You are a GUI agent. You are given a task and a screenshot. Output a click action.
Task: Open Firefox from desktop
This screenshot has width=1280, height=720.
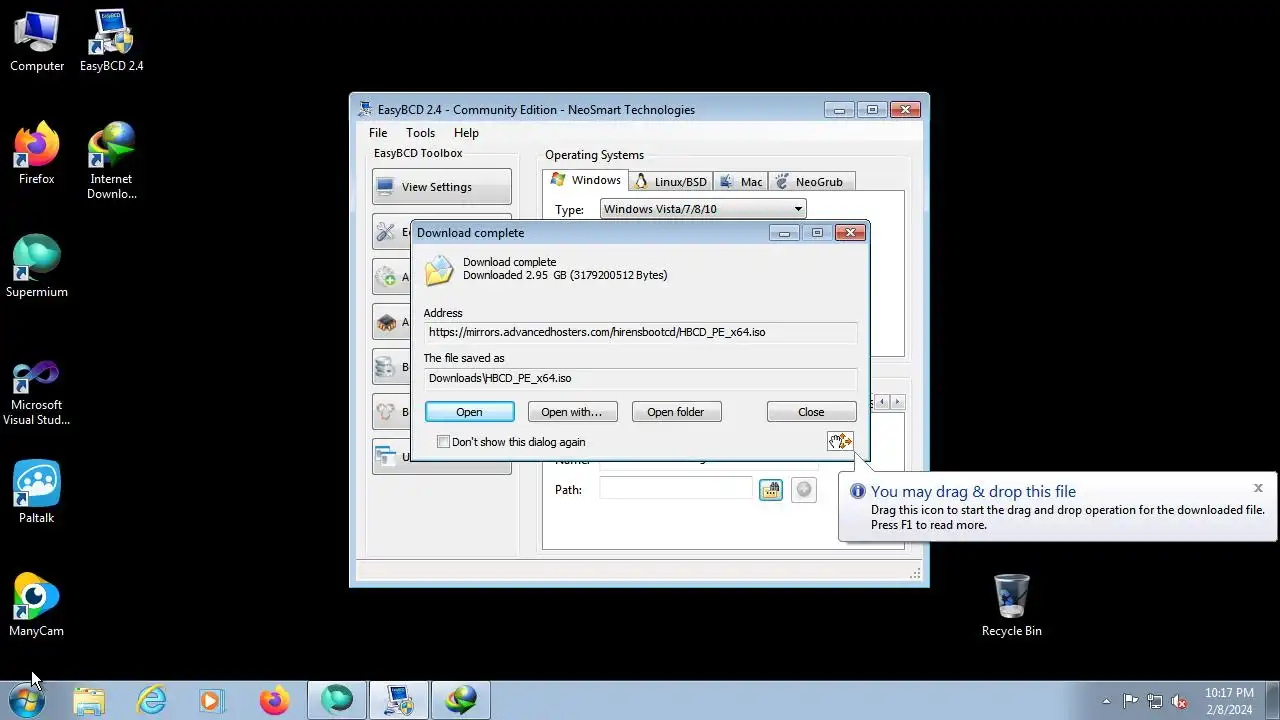point(37,153)
